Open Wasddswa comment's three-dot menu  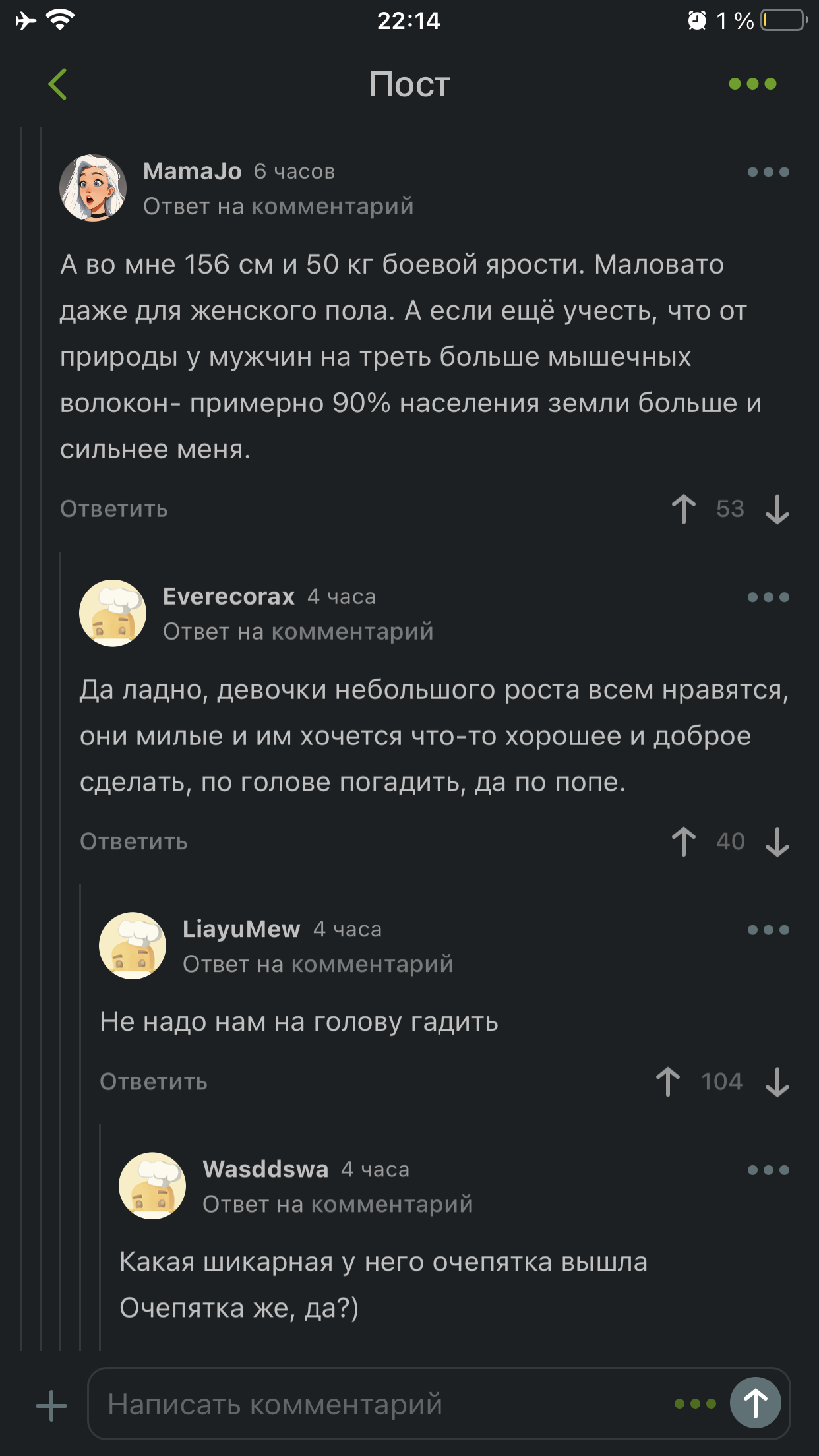pyautogui.click(x=768, y=1170)
